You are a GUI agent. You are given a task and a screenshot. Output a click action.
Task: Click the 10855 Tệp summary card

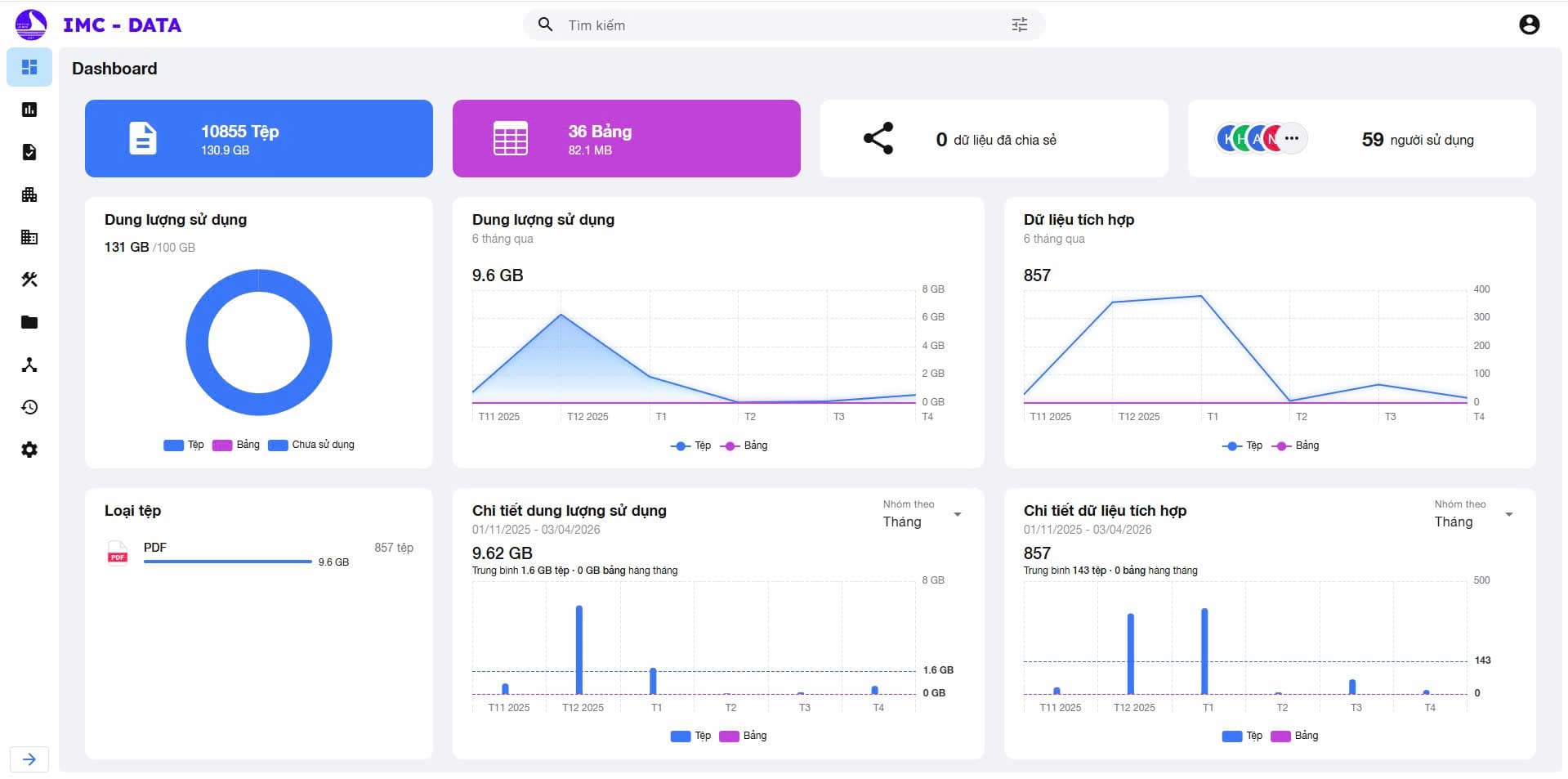click(x=258, y=139)
